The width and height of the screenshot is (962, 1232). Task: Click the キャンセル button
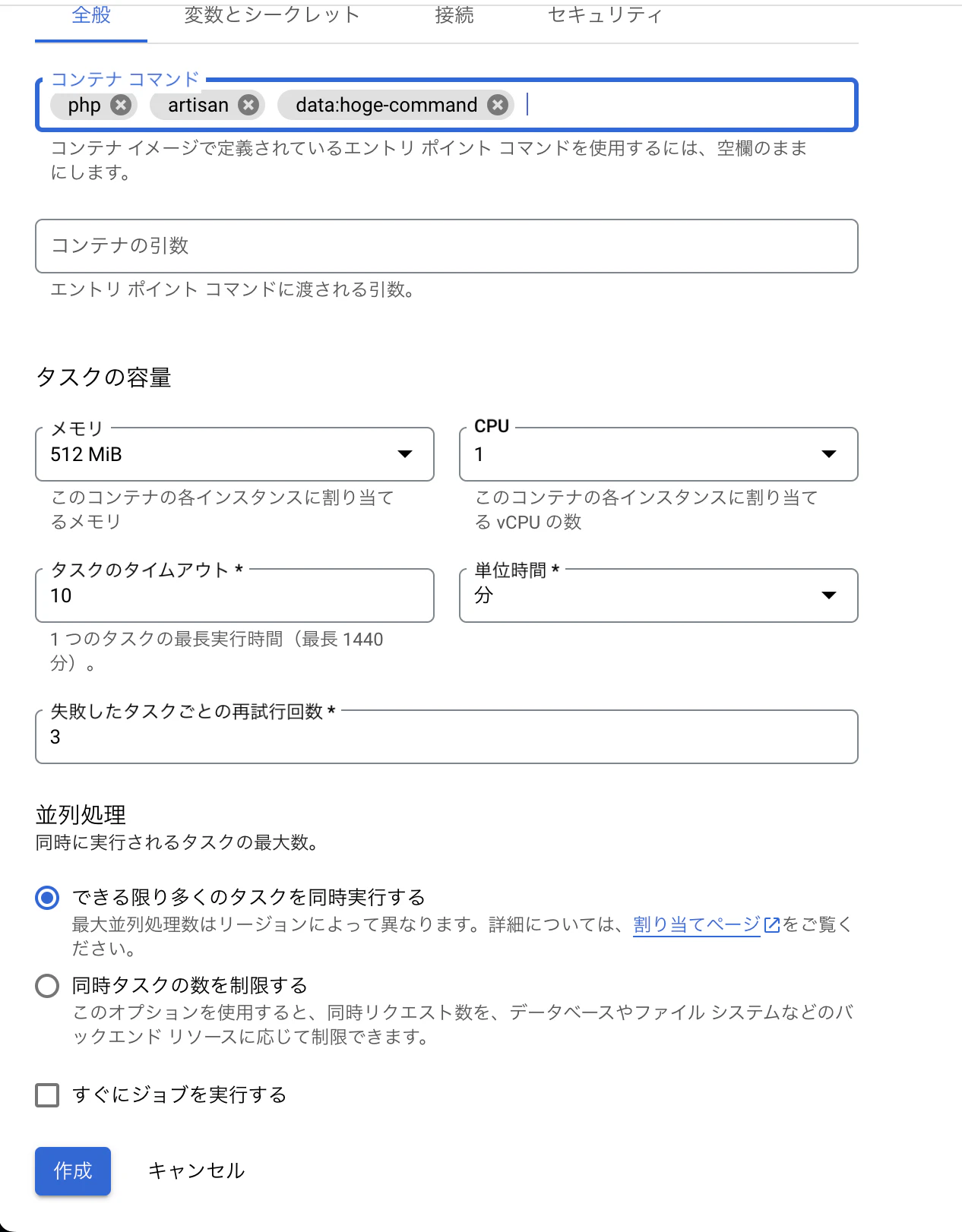(x=196, y=1170)
